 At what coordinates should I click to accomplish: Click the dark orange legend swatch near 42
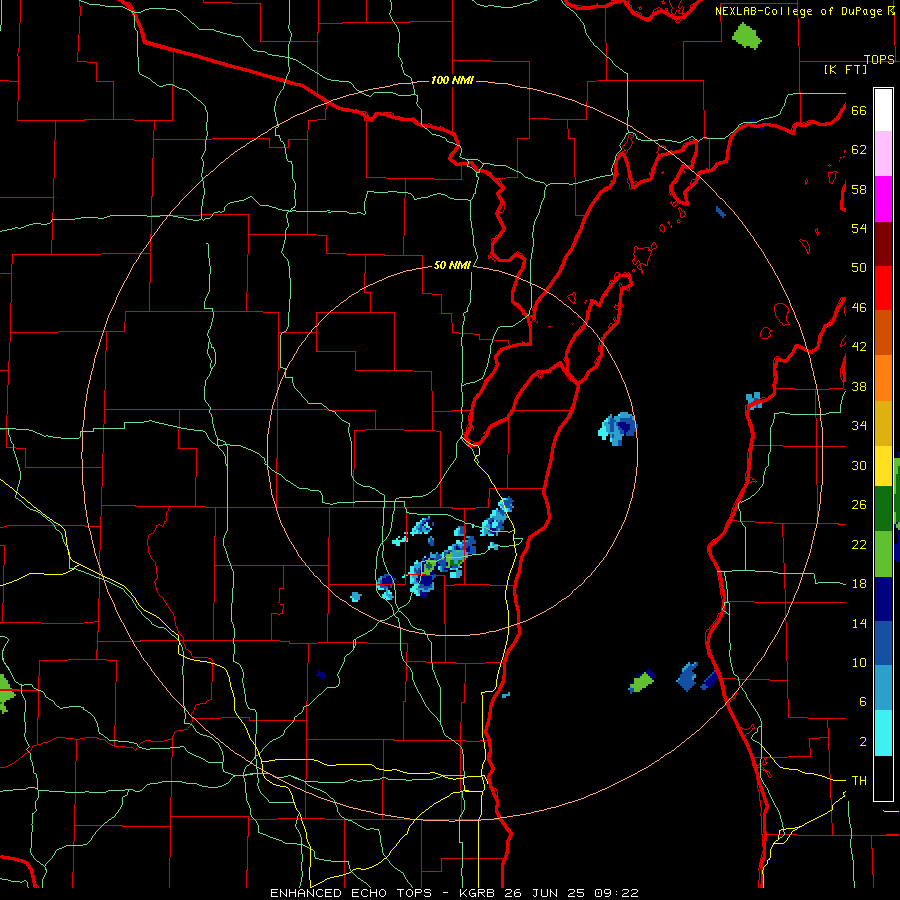883,333
